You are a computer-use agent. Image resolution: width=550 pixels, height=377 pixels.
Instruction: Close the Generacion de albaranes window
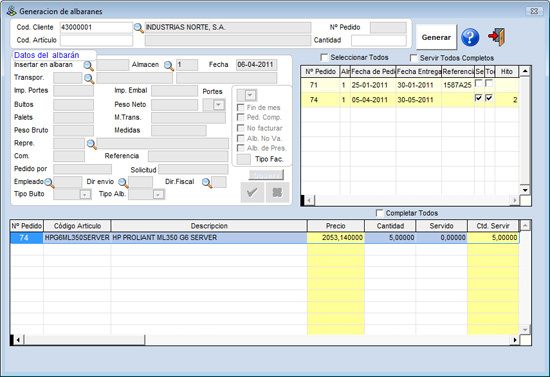[x=534, y=11]
